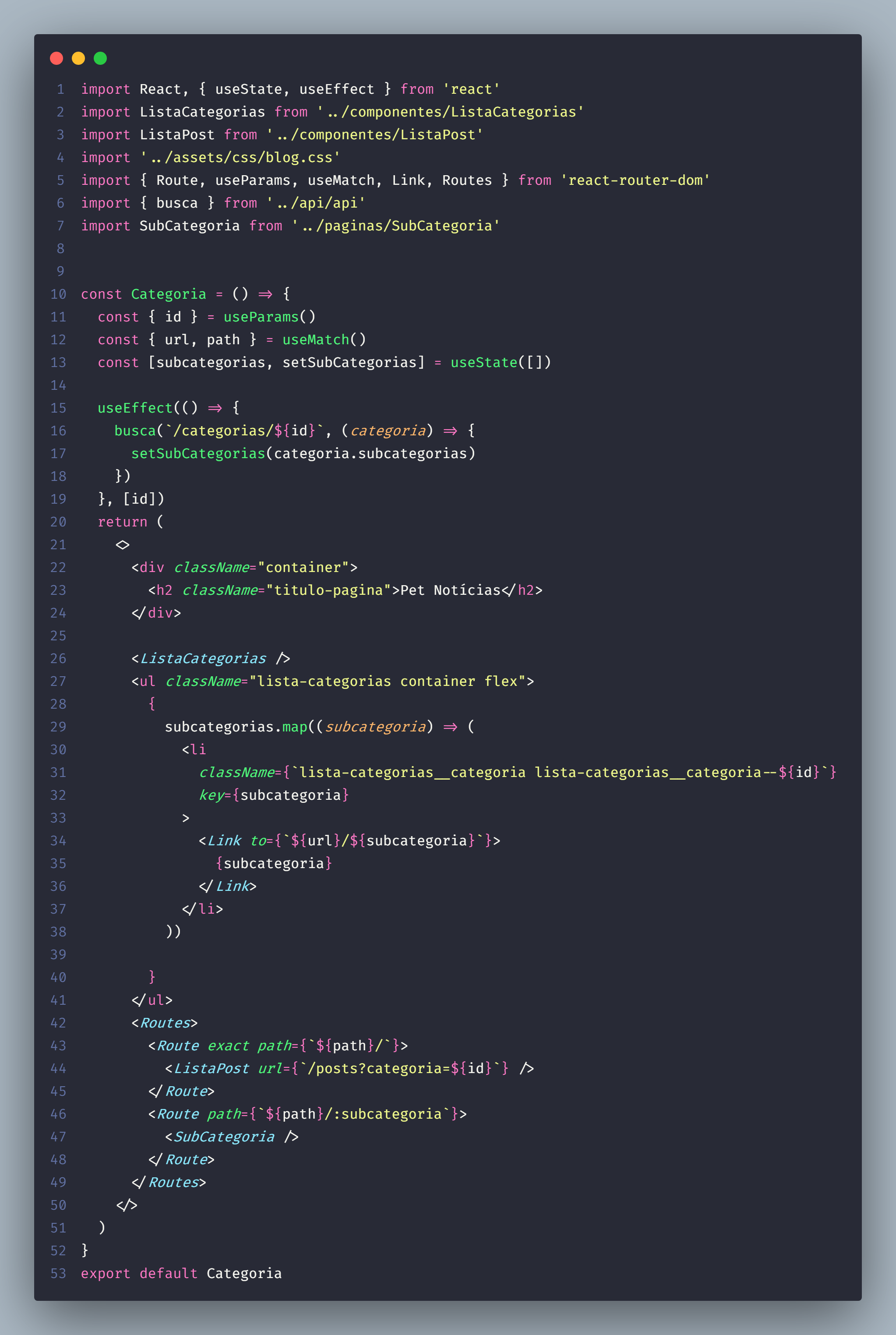Click line number 25 in gutter

[58, 636]
